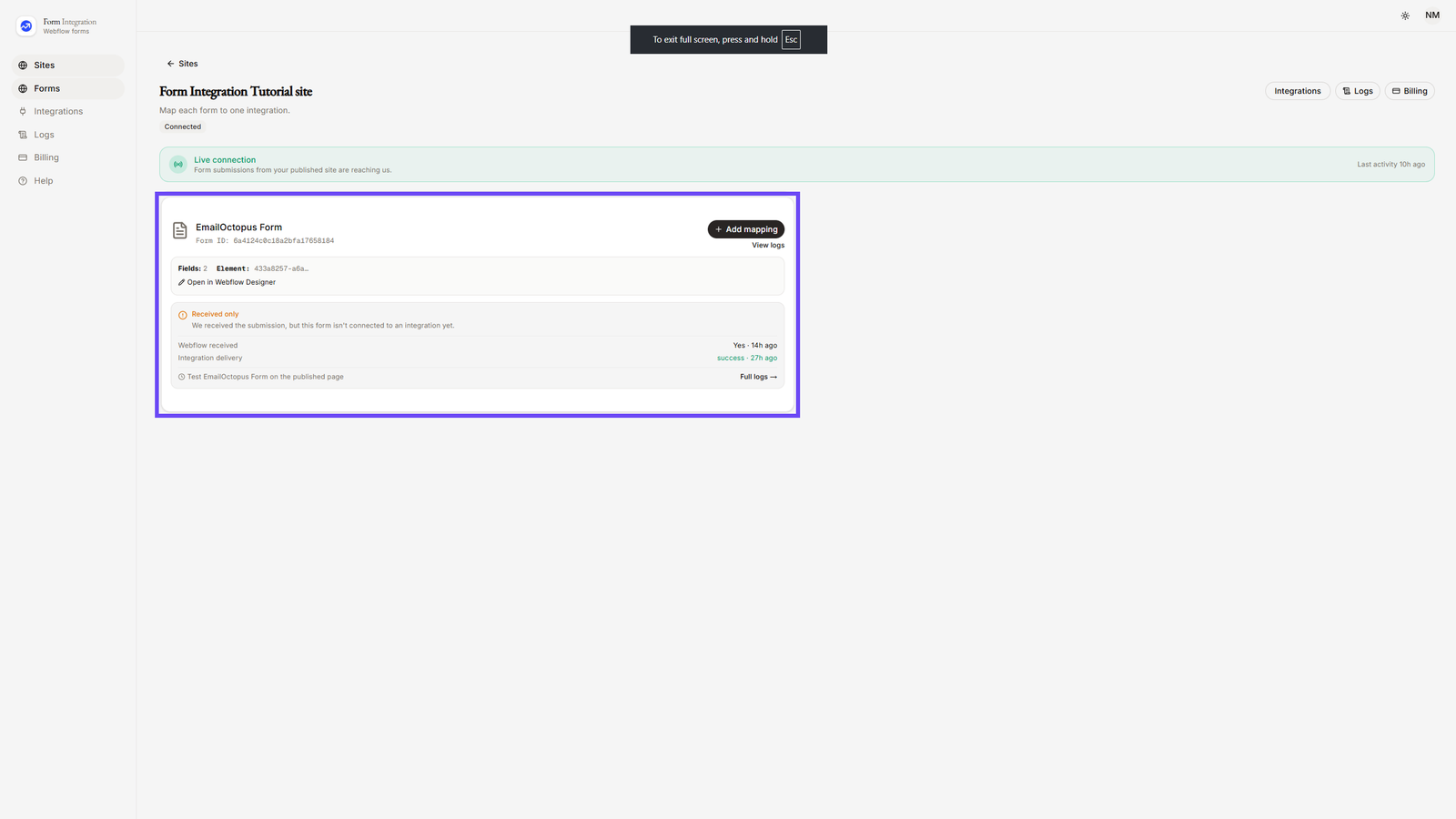Click the 'Received only' status text
The height and width of the screenshot is (819, 1456).
215,314
